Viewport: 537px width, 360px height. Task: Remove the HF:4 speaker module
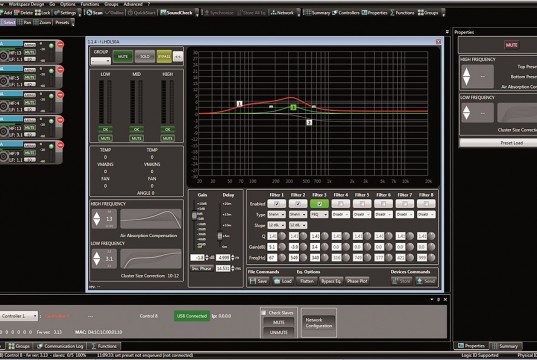[60, 95]
